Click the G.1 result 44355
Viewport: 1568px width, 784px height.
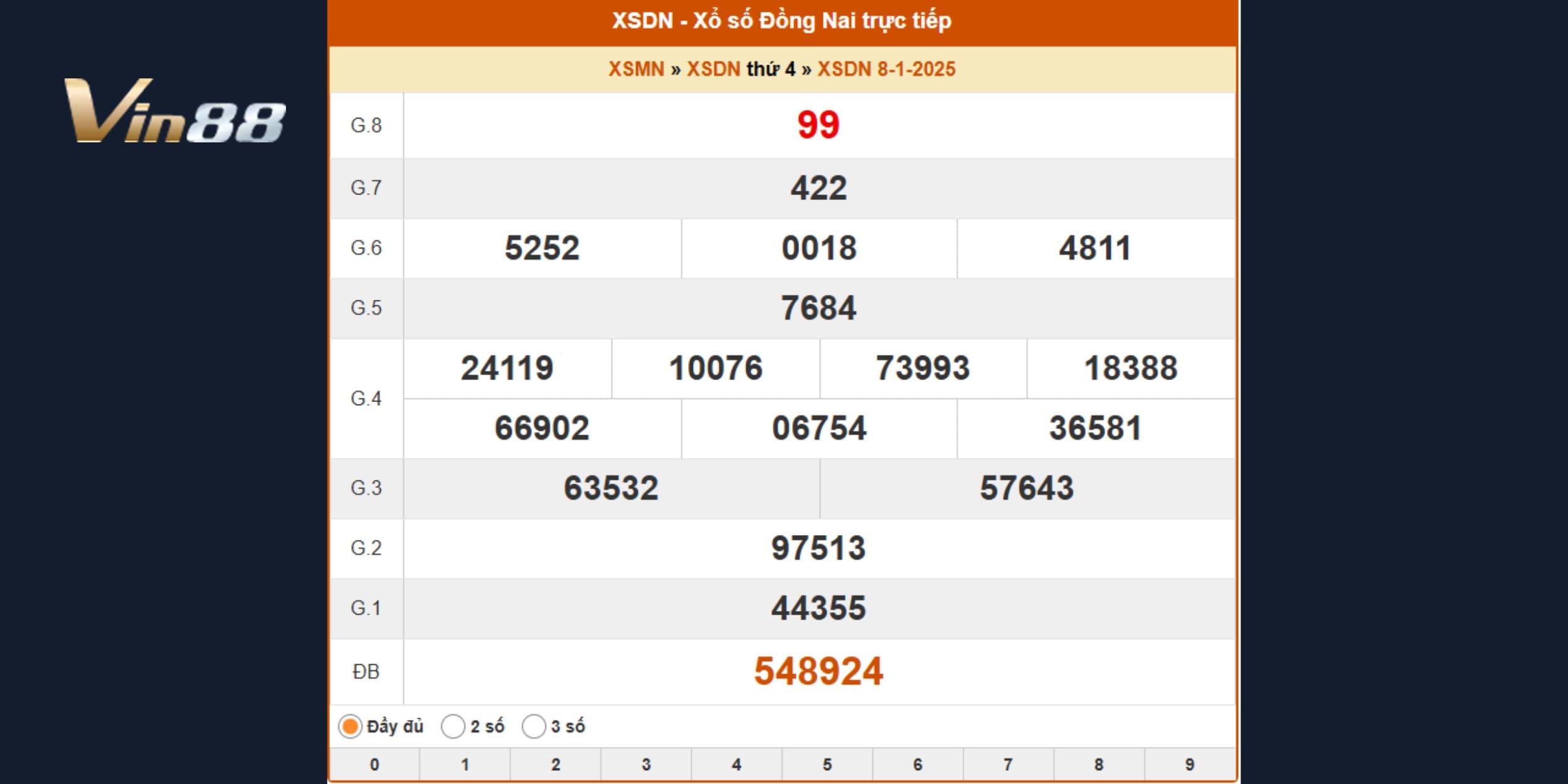pos(818,608)
